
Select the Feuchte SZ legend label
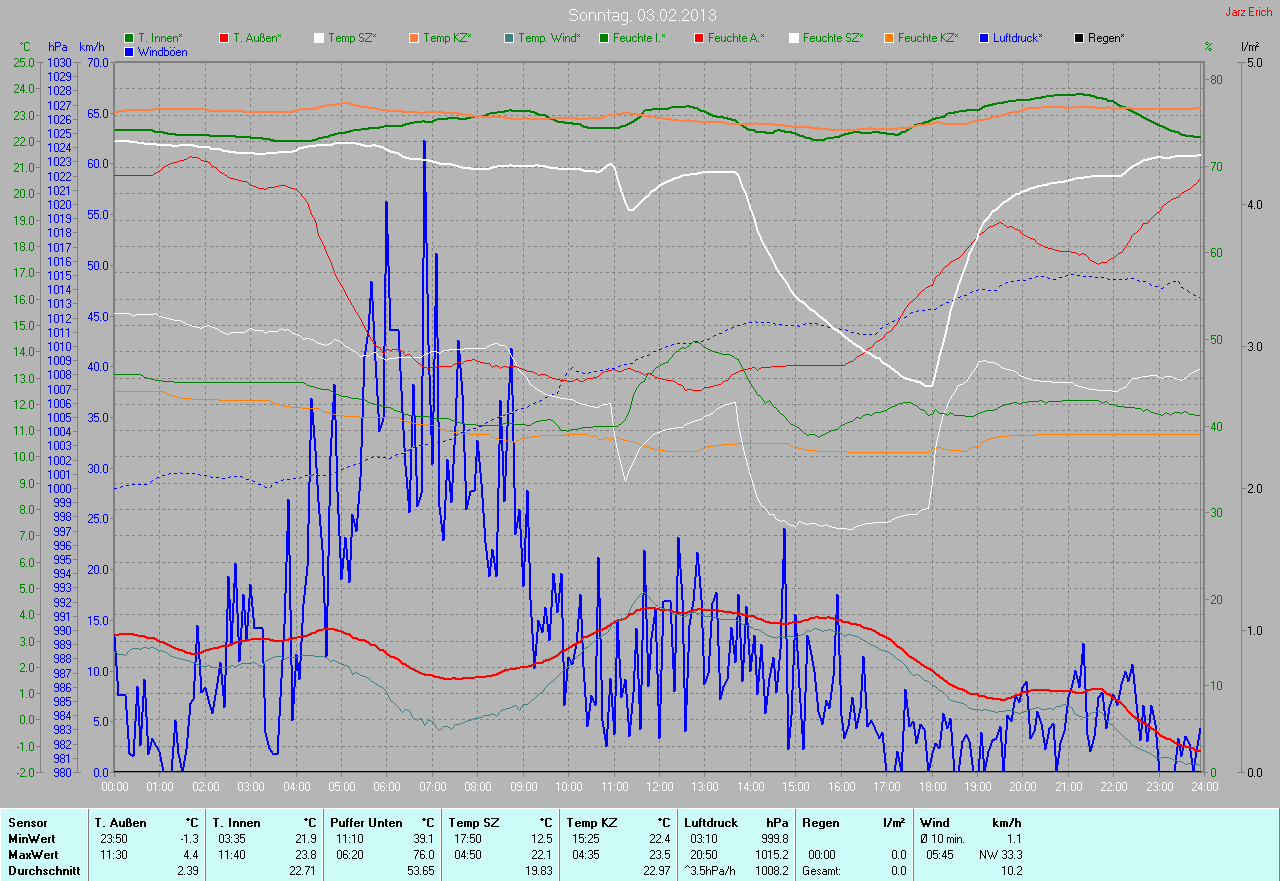[x=832, y=38]
